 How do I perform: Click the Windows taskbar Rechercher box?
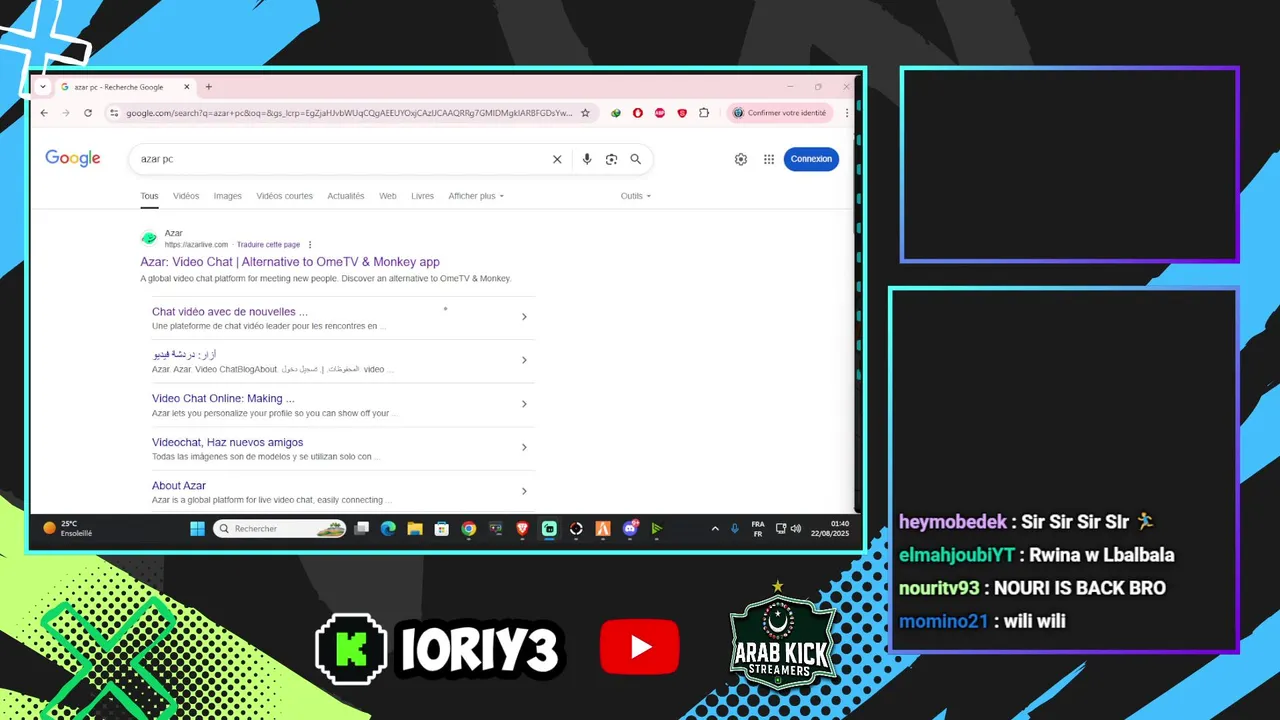280,528
